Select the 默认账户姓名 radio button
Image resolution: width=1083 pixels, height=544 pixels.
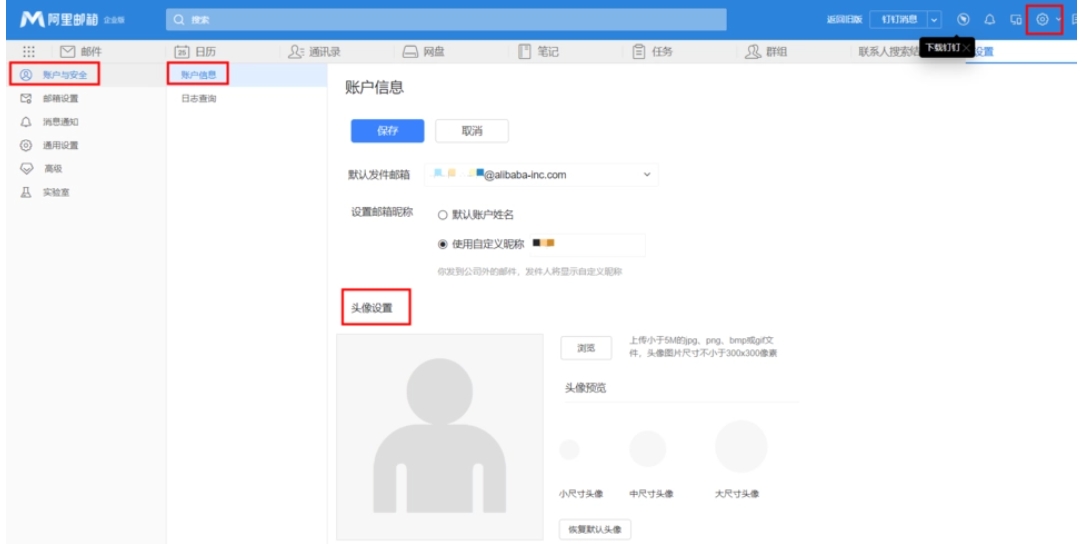(443, 215)
